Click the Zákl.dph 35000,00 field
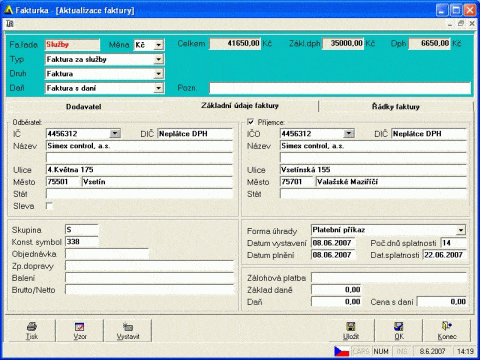This screenshot has width=480, height=360. point(343,44)
